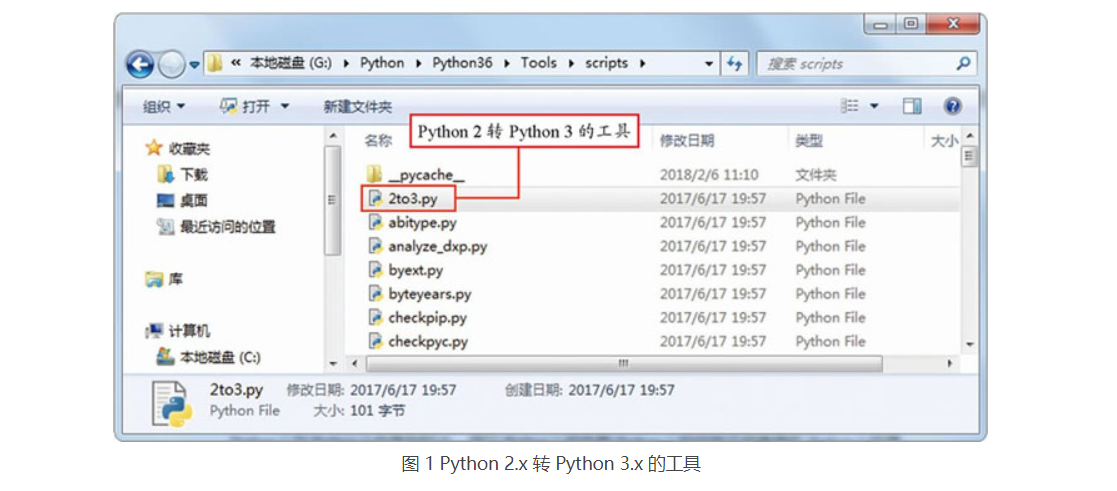Select Python in the address path
This screenshot has width=1117, height=491.
(382, 63)
